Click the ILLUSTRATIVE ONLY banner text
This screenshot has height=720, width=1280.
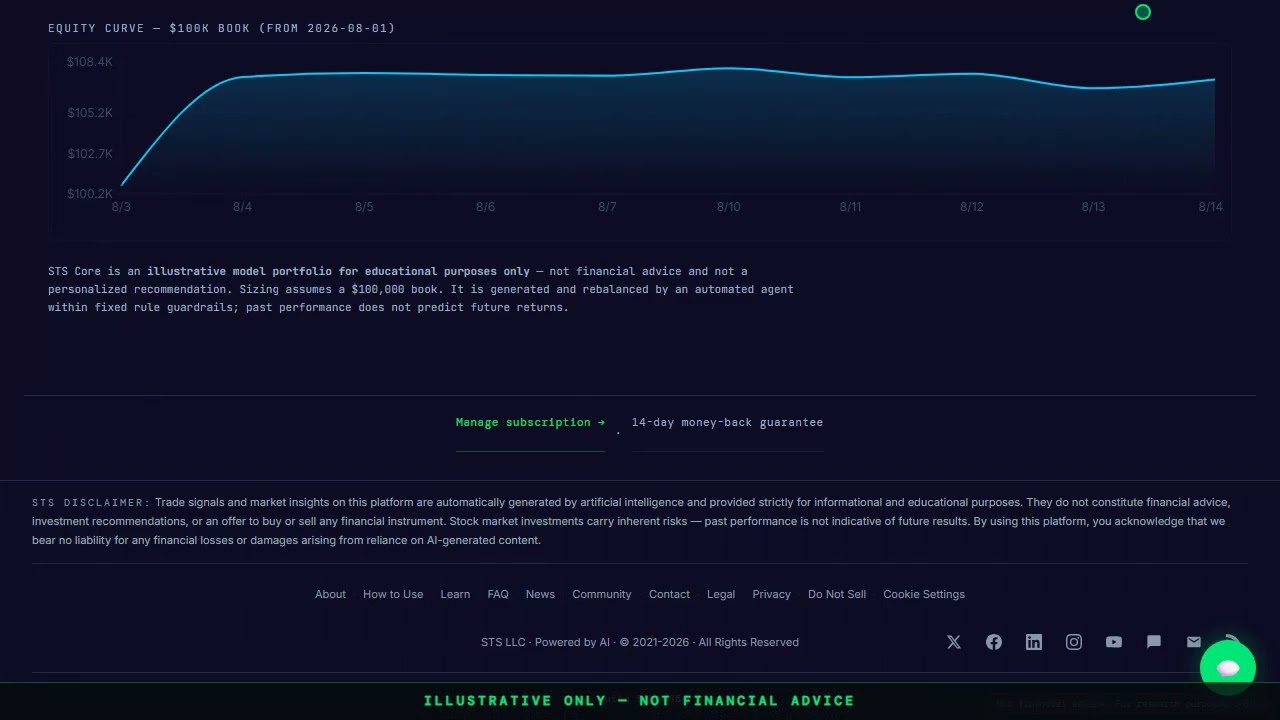pyautogui.click(x=639, y=701)
